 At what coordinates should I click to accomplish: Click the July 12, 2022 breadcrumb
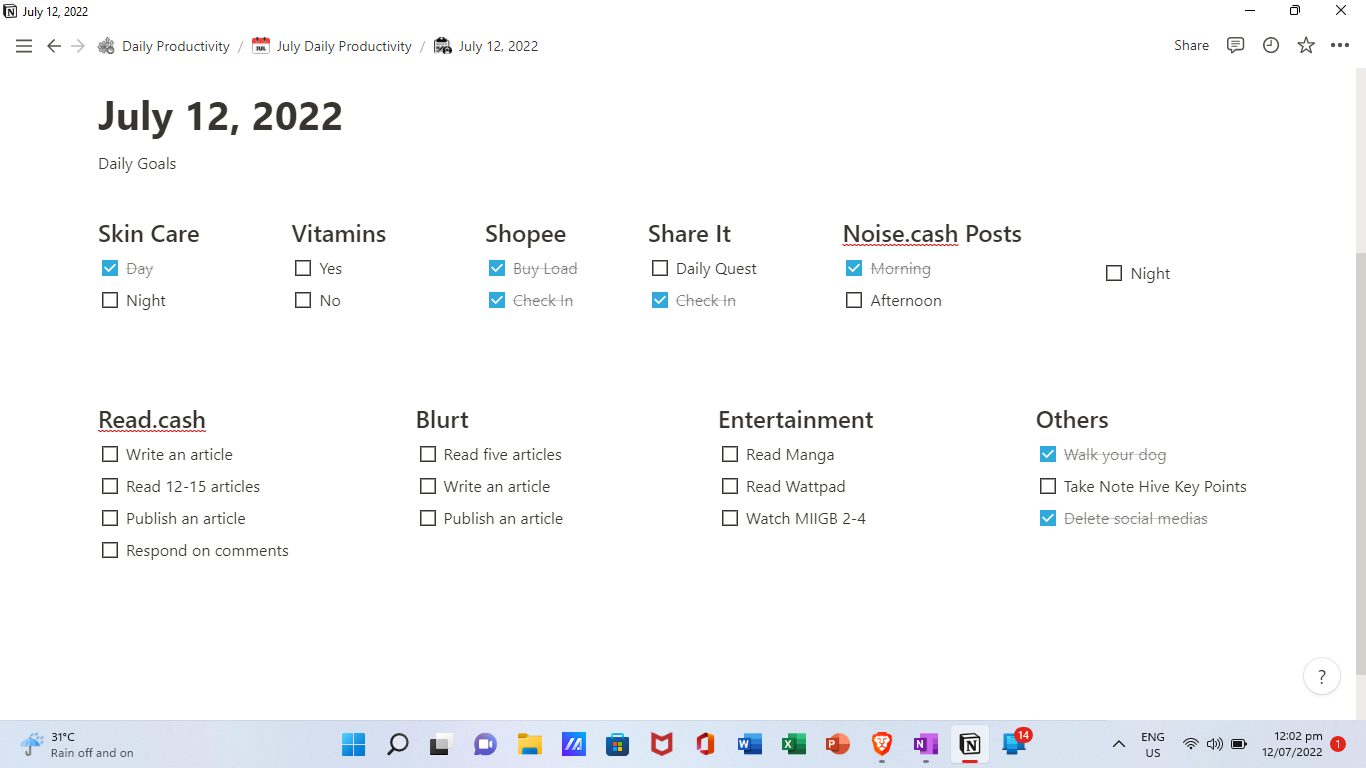click(x=486, y=46)
